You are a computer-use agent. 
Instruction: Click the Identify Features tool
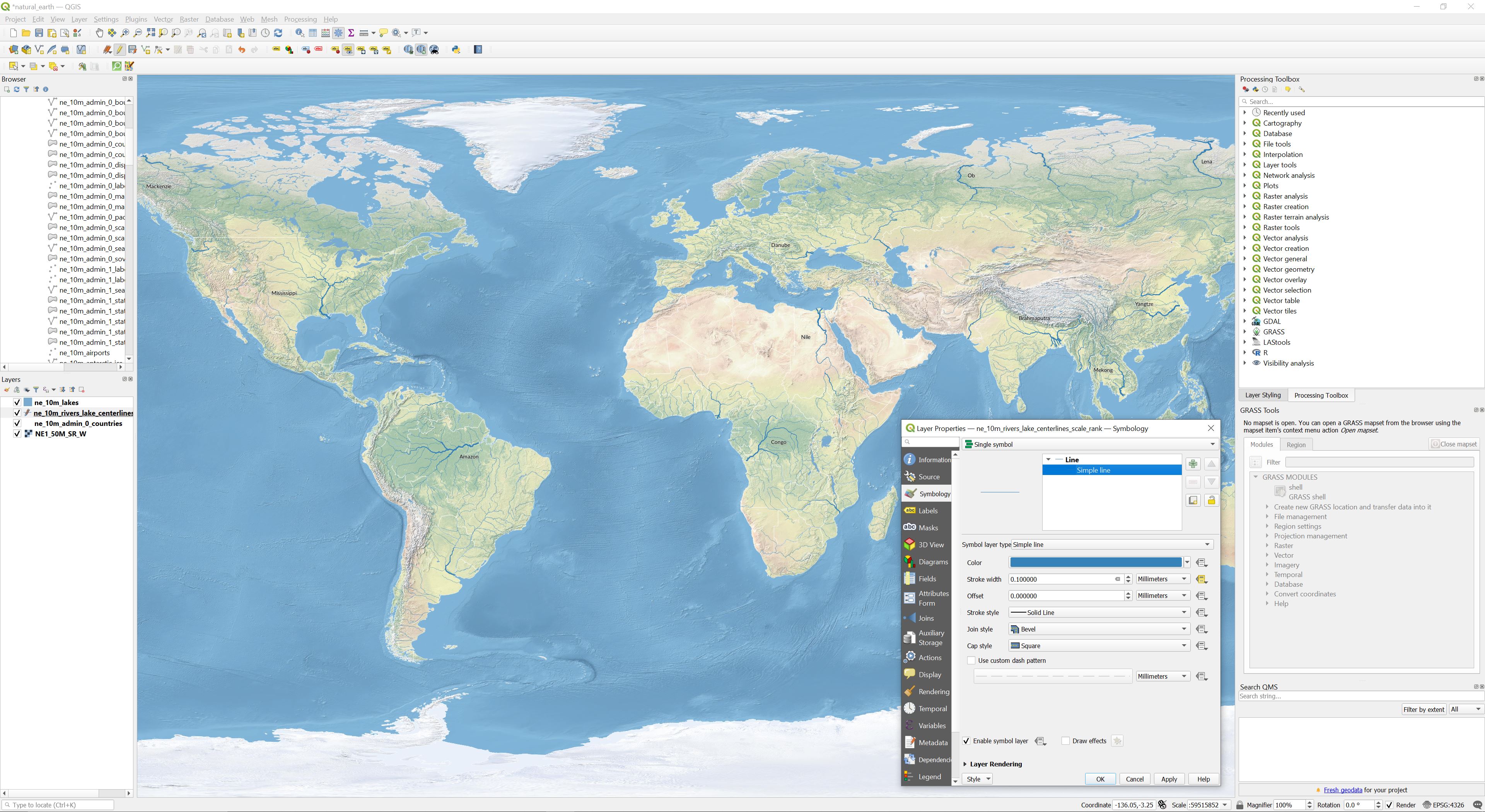pos(300,33)
